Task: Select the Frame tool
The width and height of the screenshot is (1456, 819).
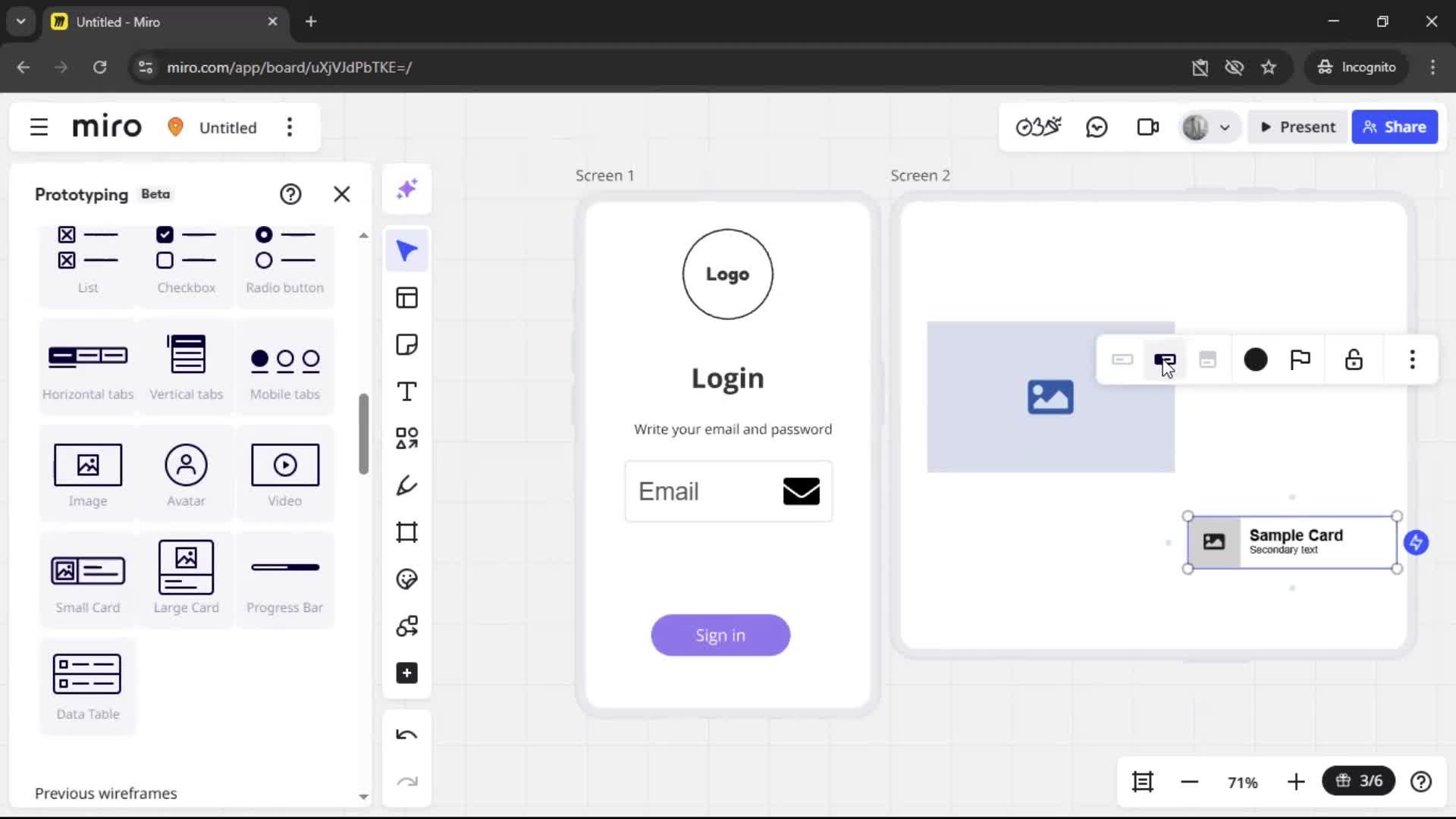Action: point(407,532)
